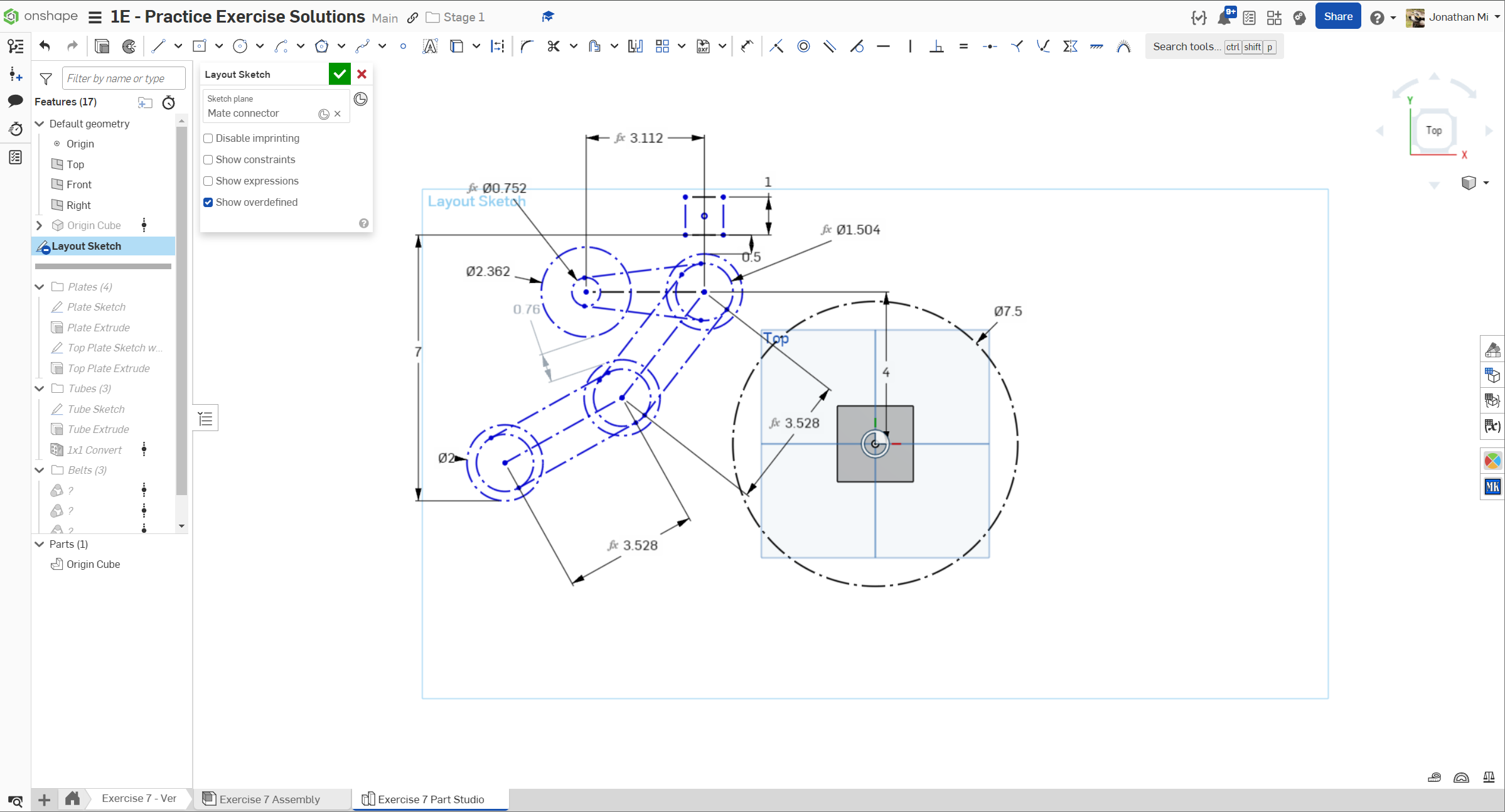Uncheck Show overdefined checkbox

[208, 202]
